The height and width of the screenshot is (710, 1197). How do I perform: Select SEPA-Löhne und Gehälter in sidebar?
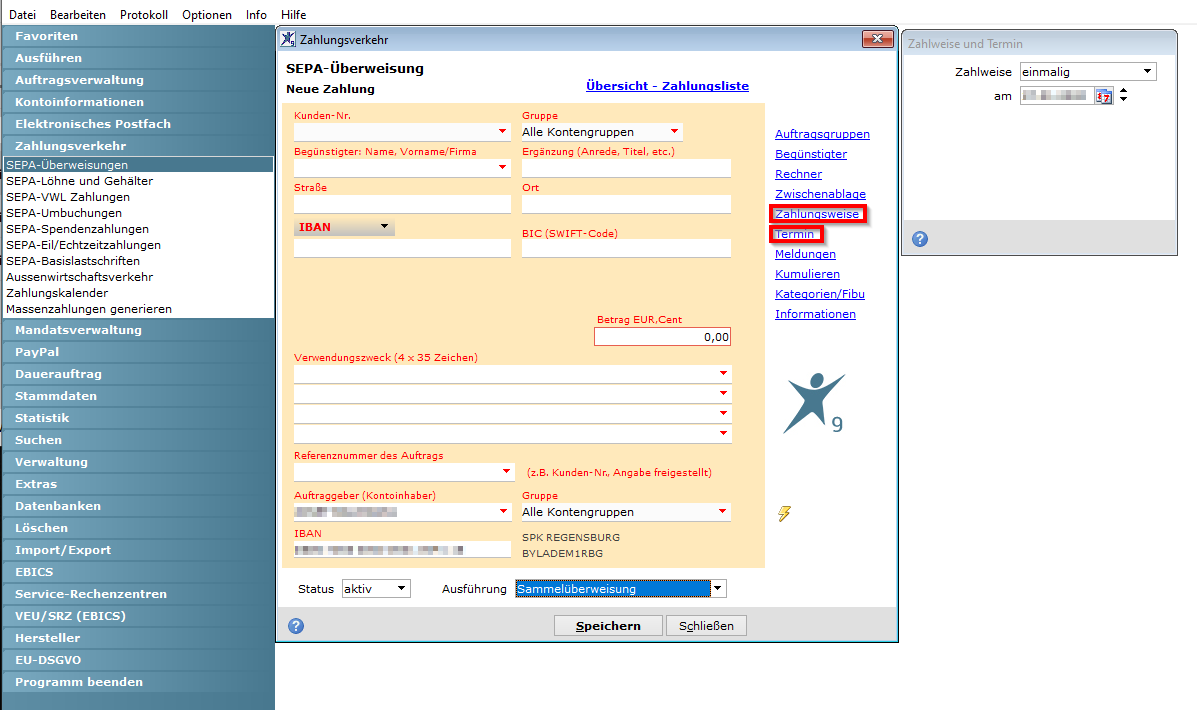click(79, 181)
